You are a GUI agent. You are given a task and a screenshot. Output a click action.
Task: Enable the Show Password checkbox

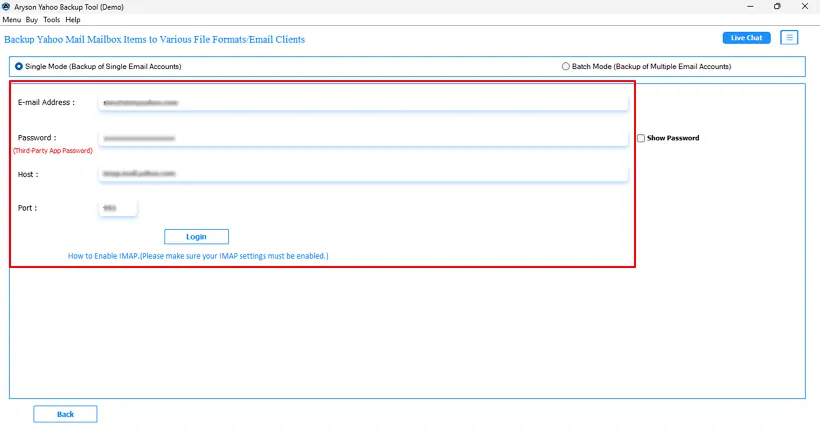[x=641, y=138]
